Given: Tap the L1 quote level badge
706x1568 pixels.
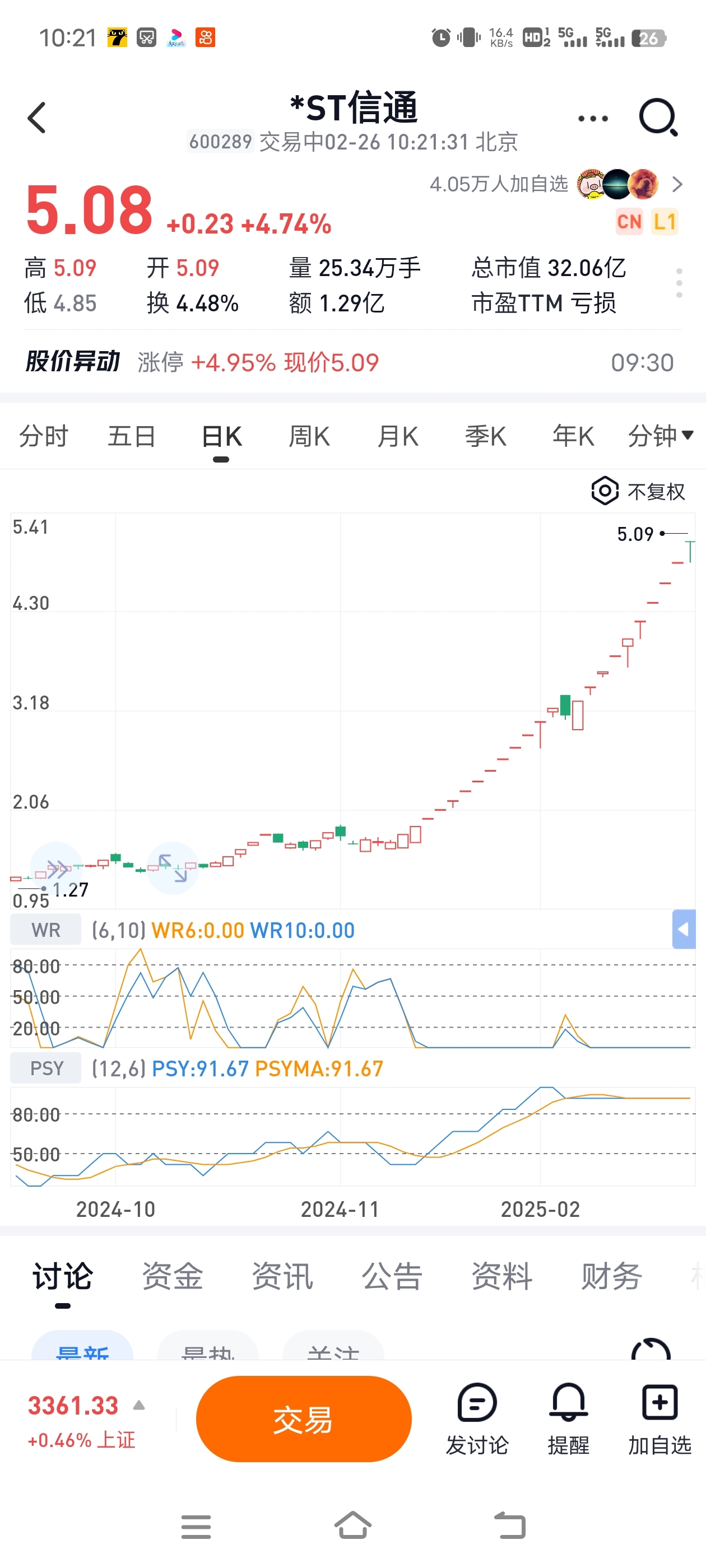Looking at the screenshot, I should coord(665,222).
